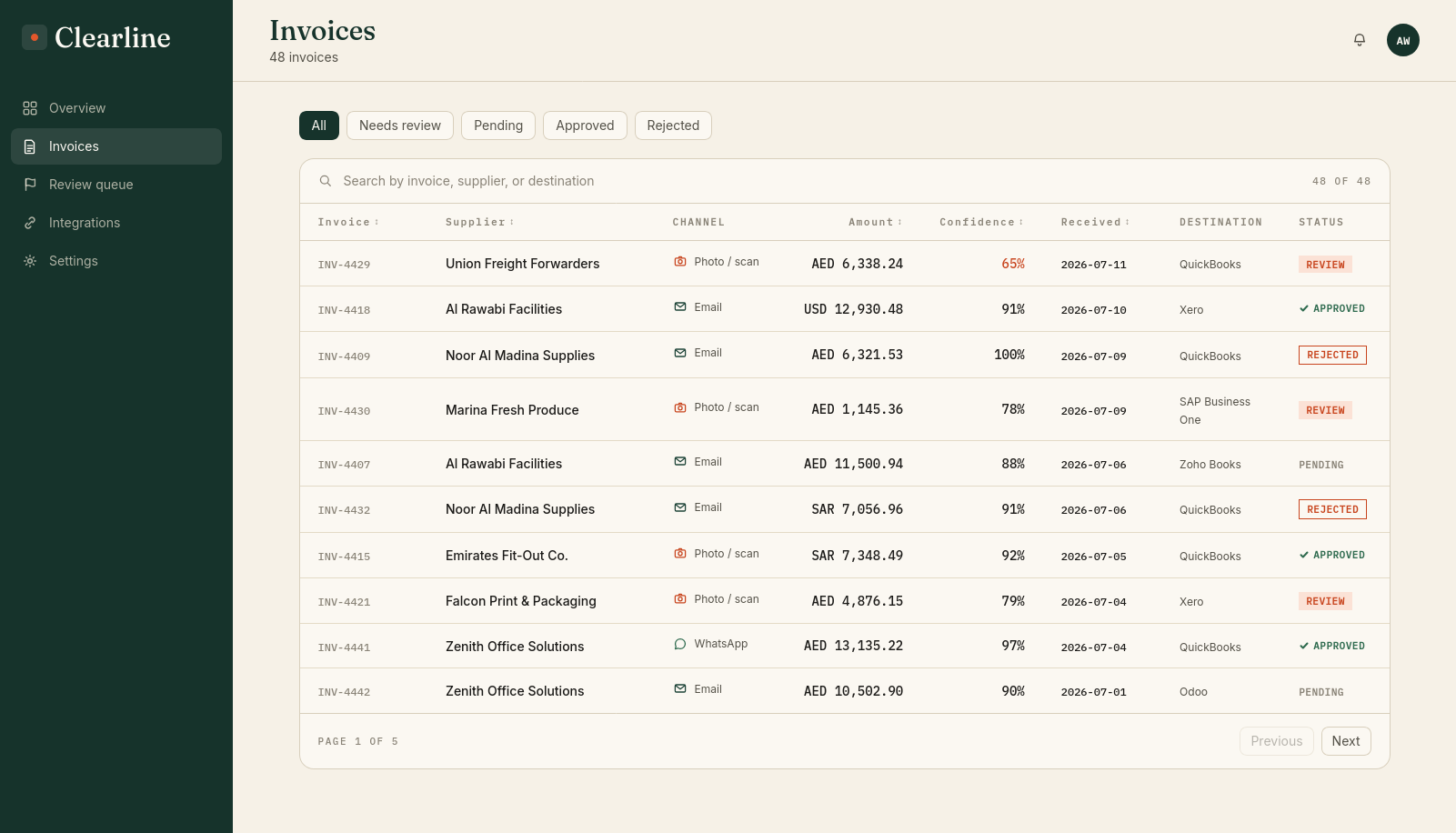Show Approved invoices only

[585, 125]
